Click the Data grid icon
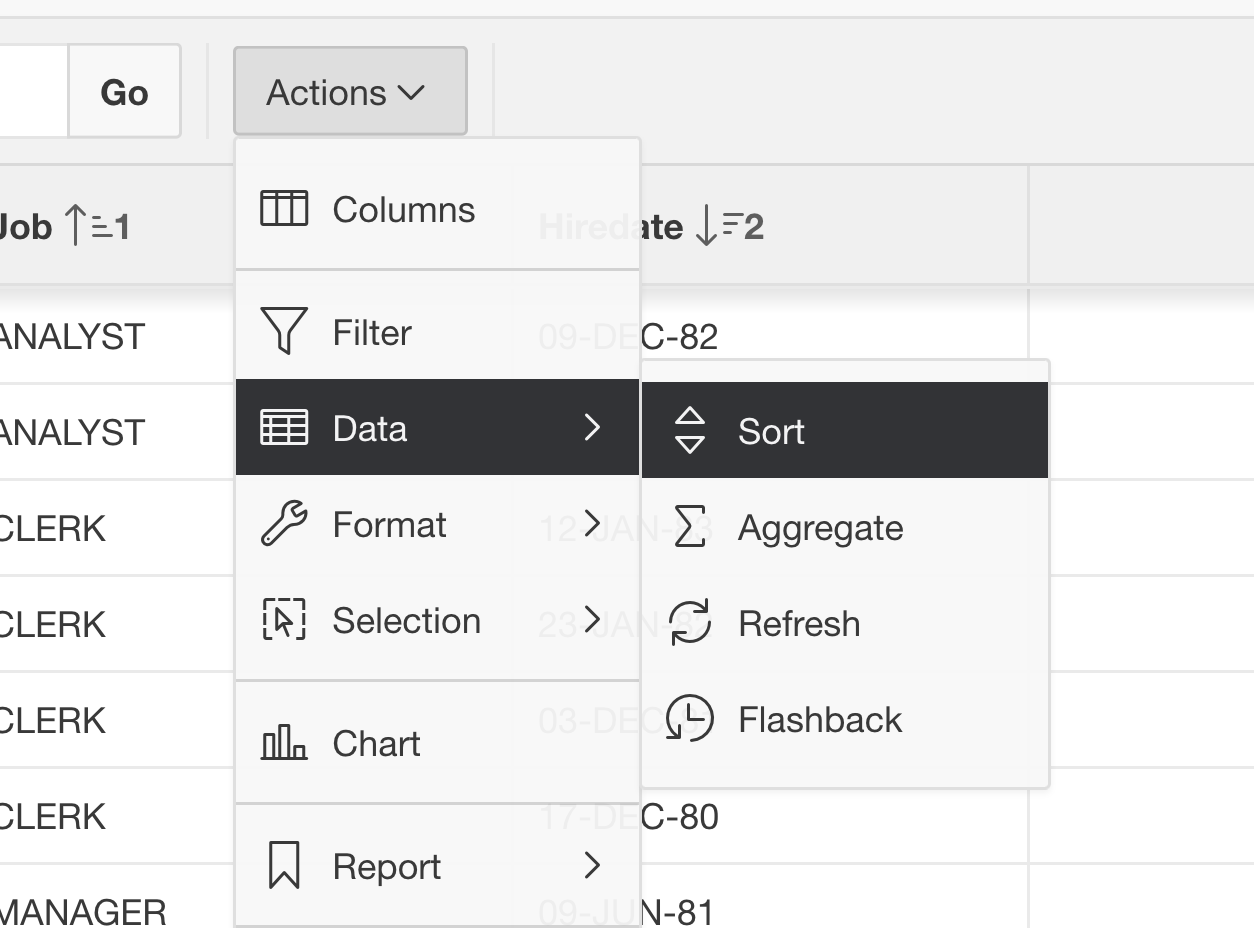The height and width of the screenshot is (928, 1254). point(284,428)
